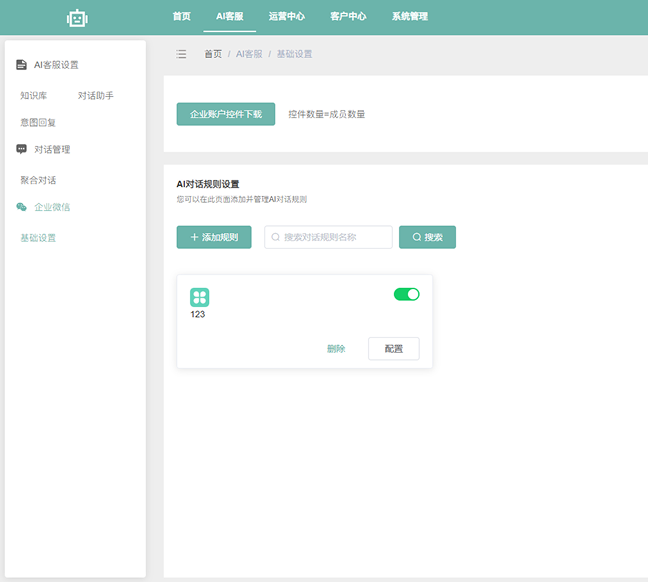Collapse sidebar using the hamburger menu icon
648x582 pixels.
[x=181, y=54]
